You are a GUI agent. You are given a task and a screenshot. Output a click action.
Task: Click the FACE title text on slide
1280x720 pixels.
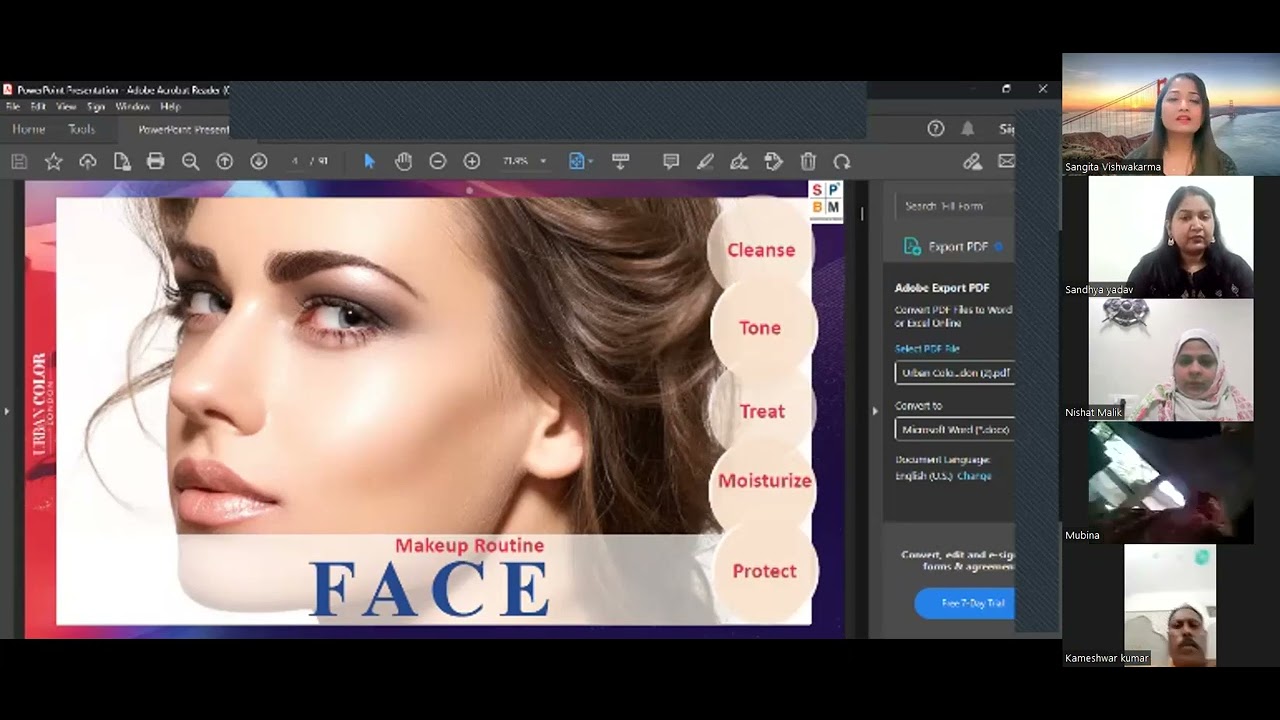click(430, 588)
